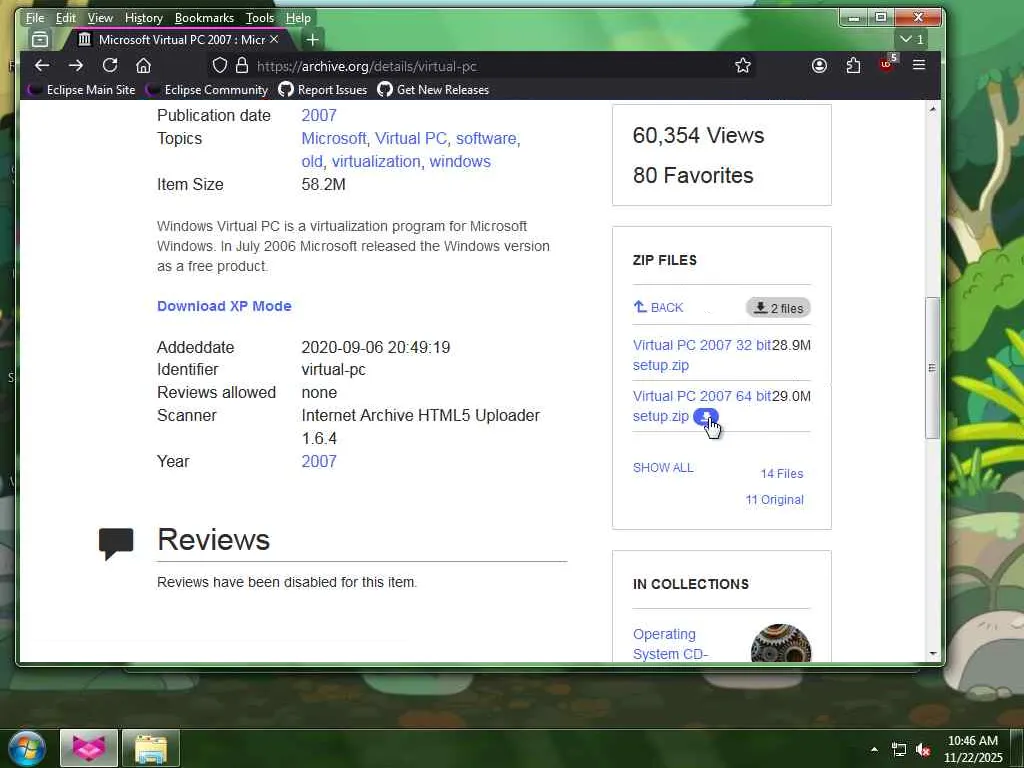This screenshot has height=768, width=1024.
Task: Reload the page with the refresh icon
Action: 110,65
